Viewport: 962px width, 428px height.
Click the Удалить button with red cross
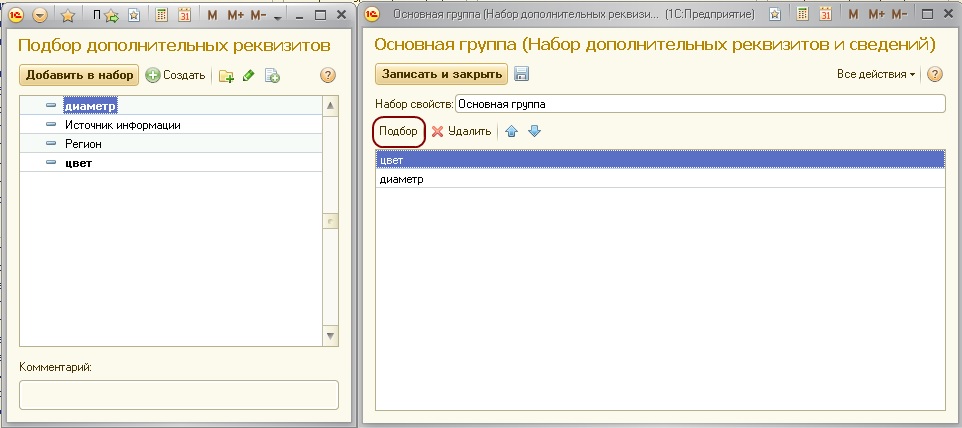tap(461, 131)
